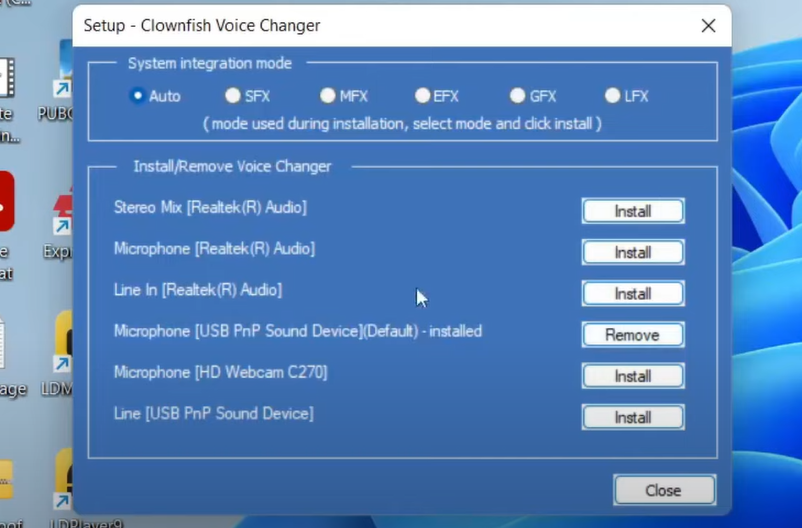Click 'Stereo Mix [Realtek(R) Audio]' label

point(210,208)
